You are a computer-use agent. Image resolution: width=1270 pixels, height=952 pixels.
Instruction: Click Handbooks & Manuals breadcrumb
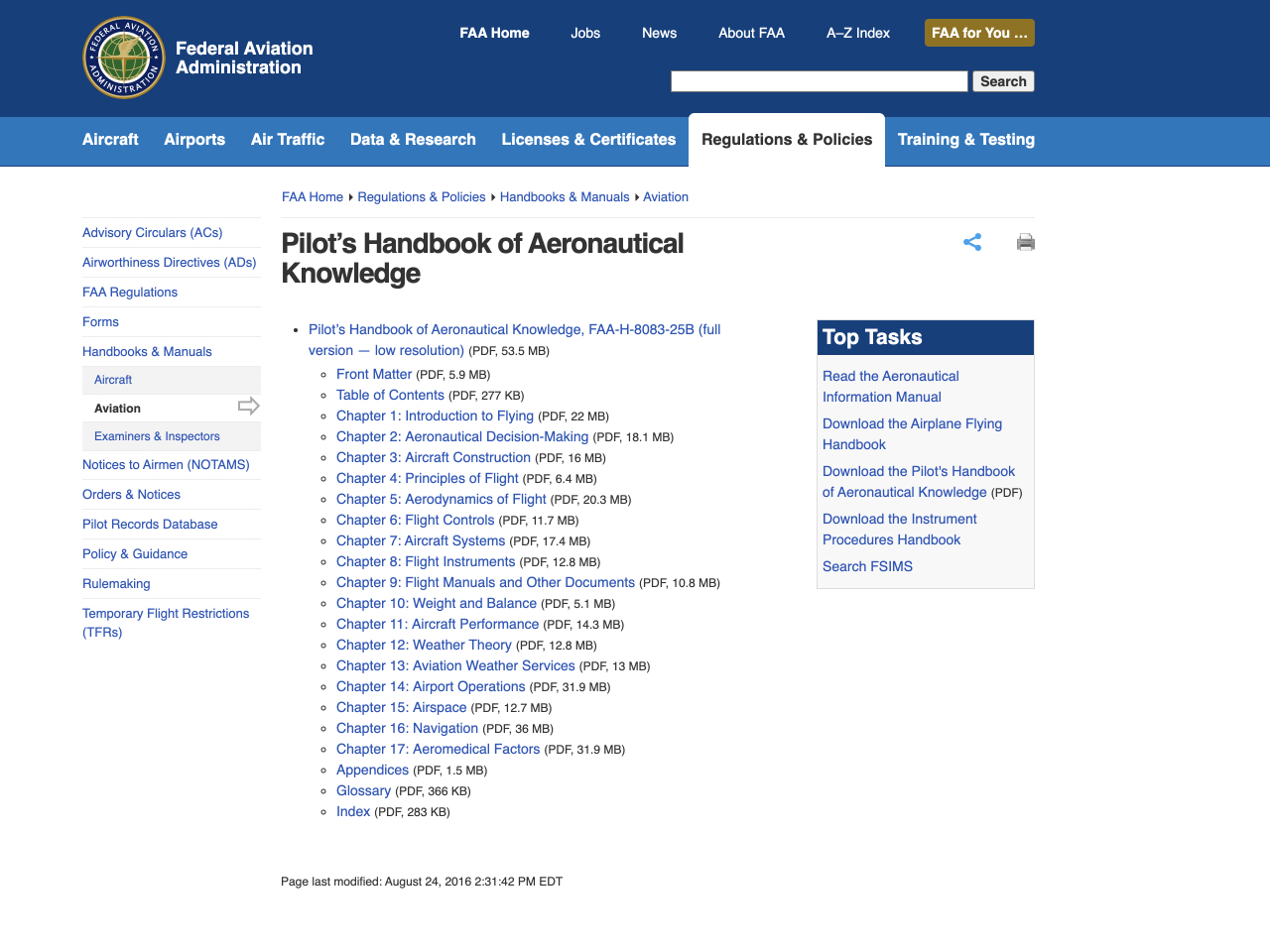[565, 197]
